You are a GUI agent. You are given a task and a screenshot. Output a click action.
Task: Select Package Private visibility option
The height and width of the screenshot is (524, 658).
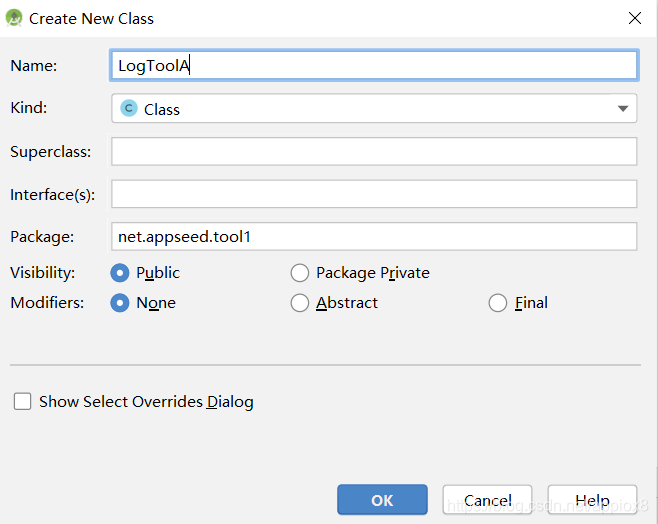[300, 273]
